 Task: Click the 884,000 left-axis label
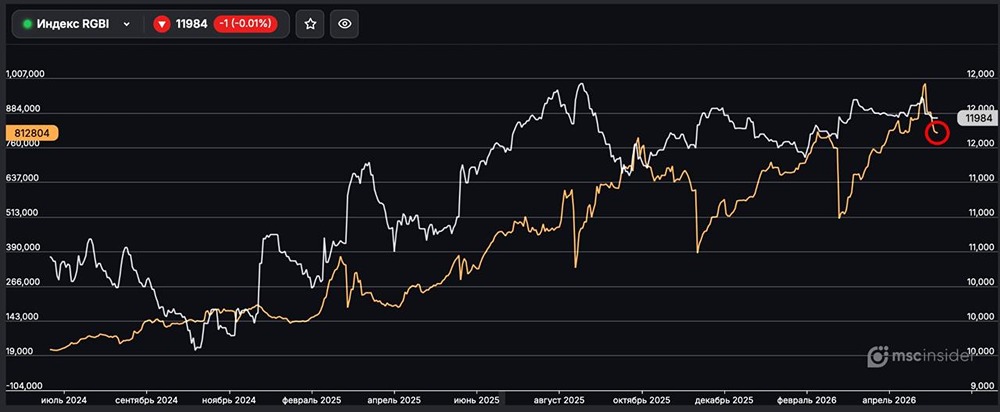click(x=22, y=108)
